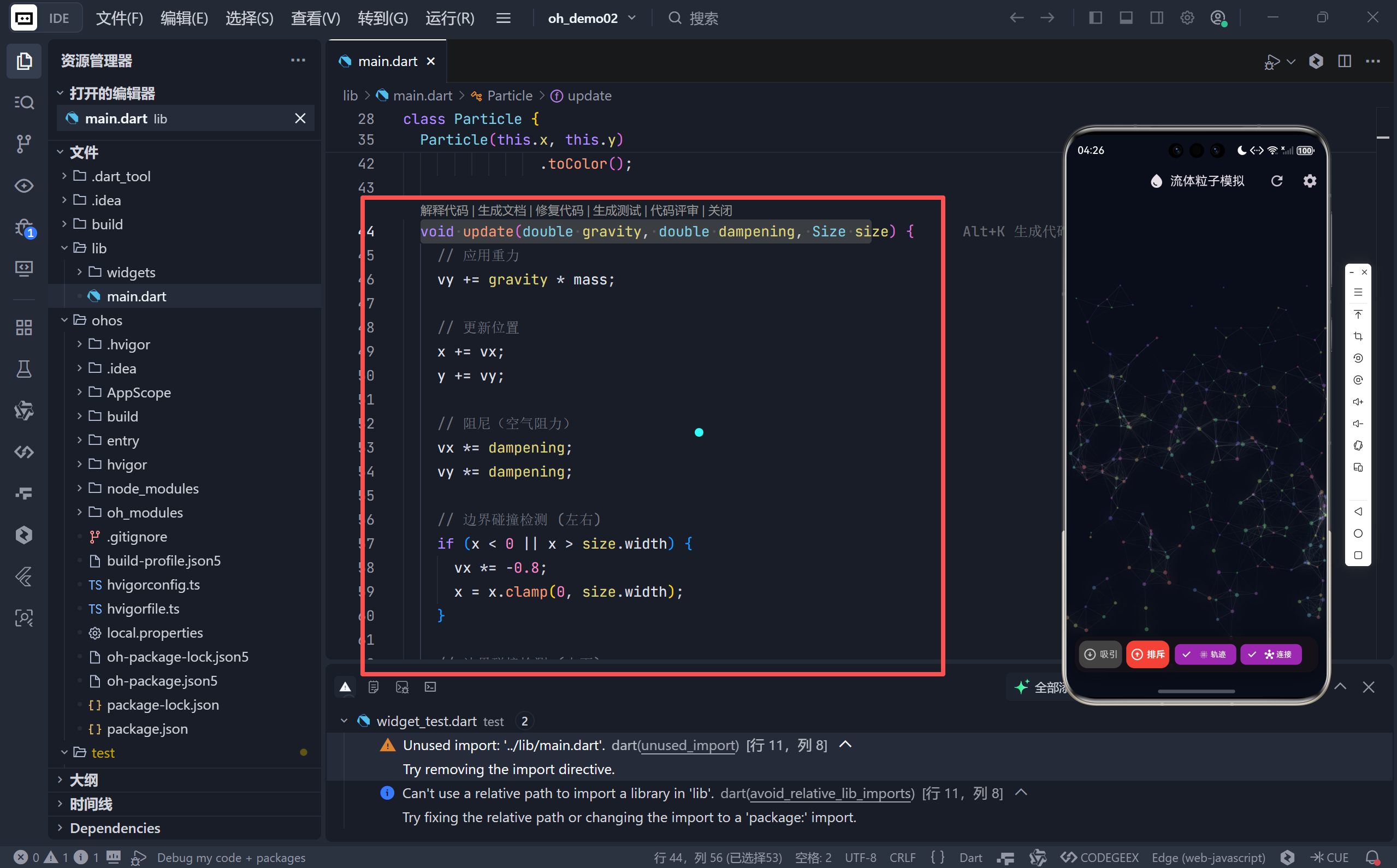Click the testing flask icon in sidebar
The image size is (1397, 868).
pyautogui.click(x=23, y=369)
